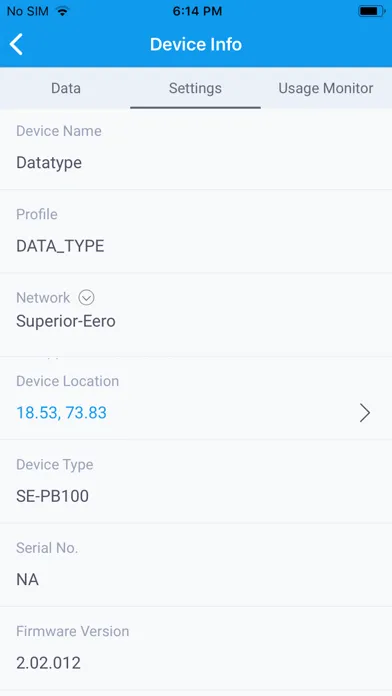This screenshot has height=696, width=392.
Task: Tap the 2.02.012 firmware version row
Action: [196, 648]
